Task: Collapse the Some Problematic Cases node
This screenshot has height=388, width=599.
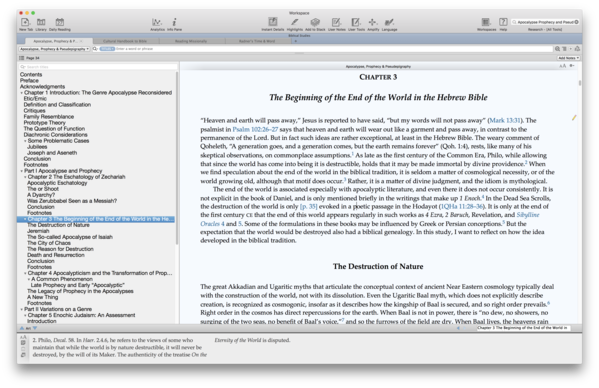Action: (25, 141)
